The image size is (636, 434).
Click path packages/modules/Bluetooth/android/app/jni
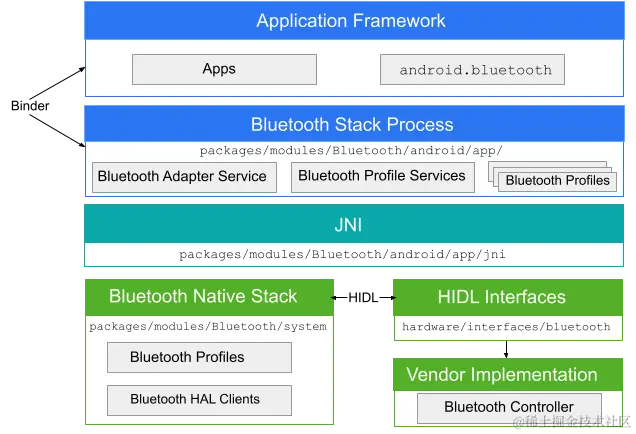[342, 254]
